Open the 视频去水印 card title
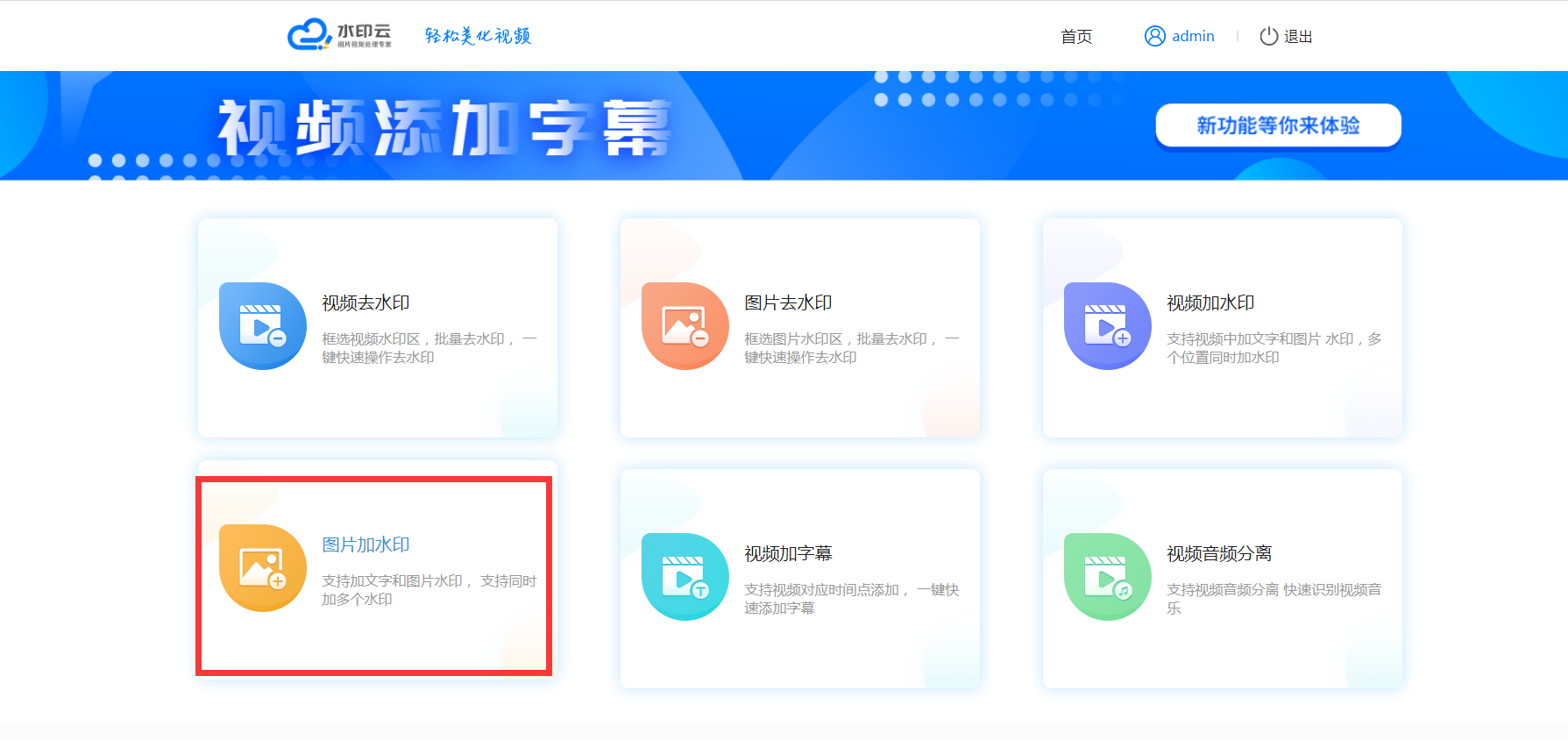The height and width of the screenshot is (740, 1568). 365,302
